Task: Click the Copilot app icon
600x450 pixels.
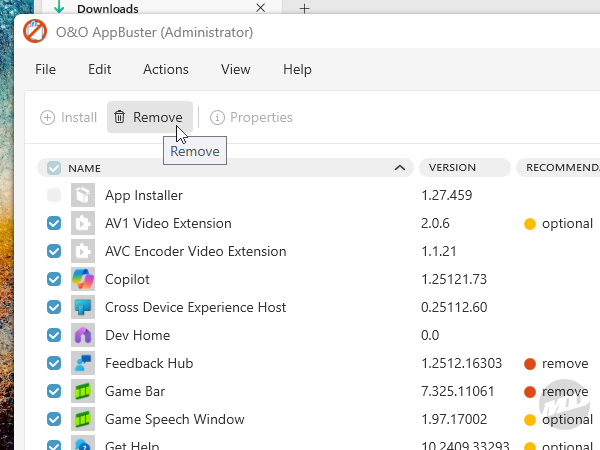Action: 83,279
